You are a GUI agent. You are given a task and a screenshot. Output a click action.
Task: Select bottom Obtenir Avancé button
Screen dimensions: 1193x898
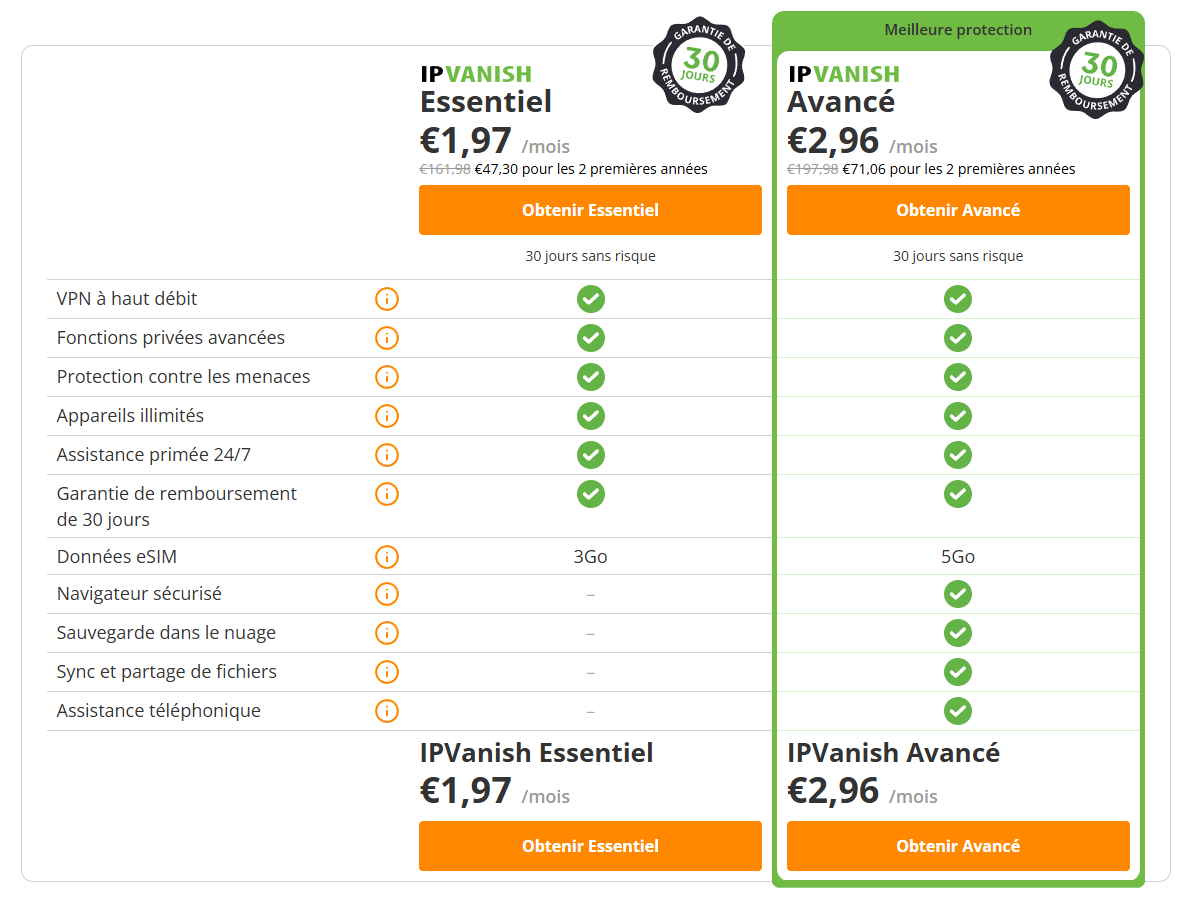[x=958, y=846]
